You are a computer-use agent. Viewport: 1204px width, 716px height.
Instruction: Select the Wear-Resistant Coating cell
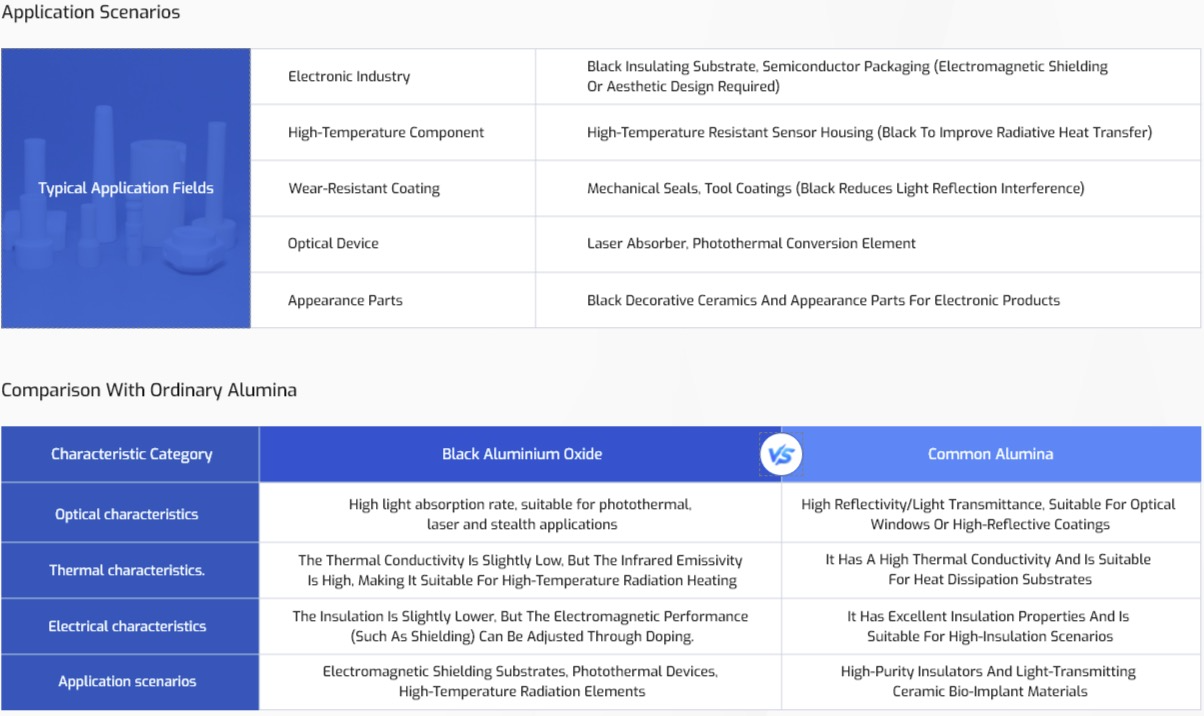pos(364,188)
